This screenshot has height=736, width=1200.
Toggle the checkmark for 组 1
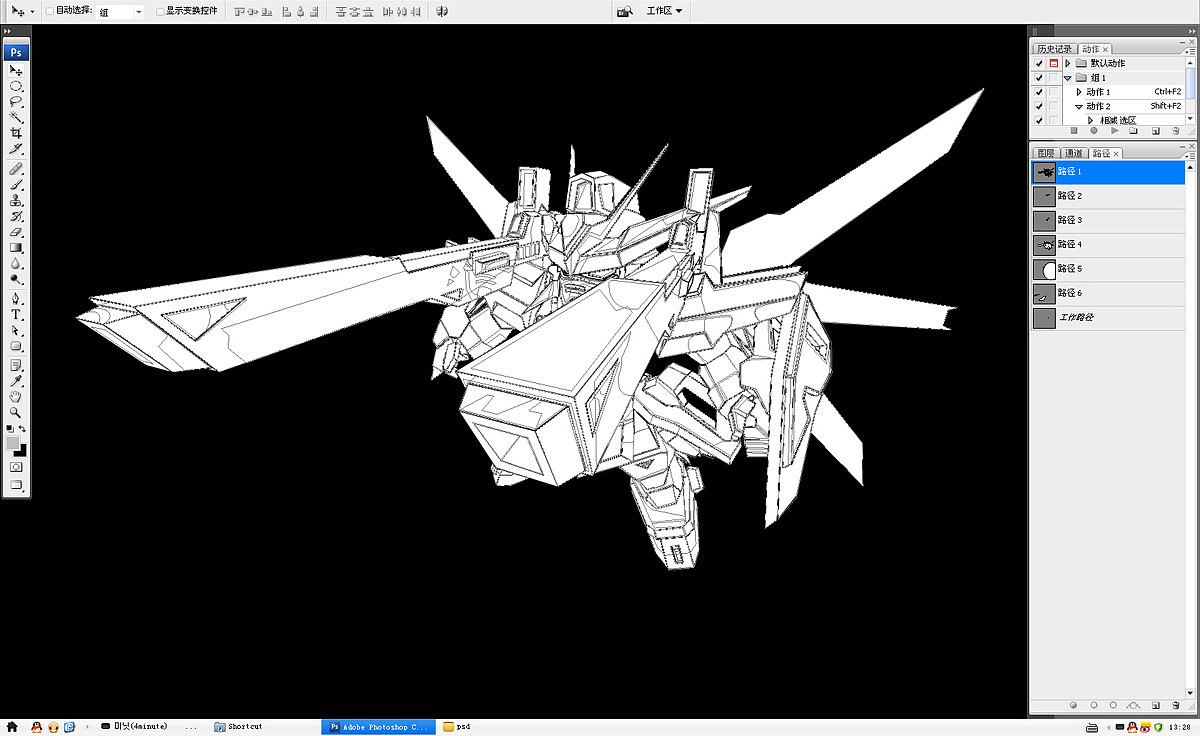(x=1040, y=77)
